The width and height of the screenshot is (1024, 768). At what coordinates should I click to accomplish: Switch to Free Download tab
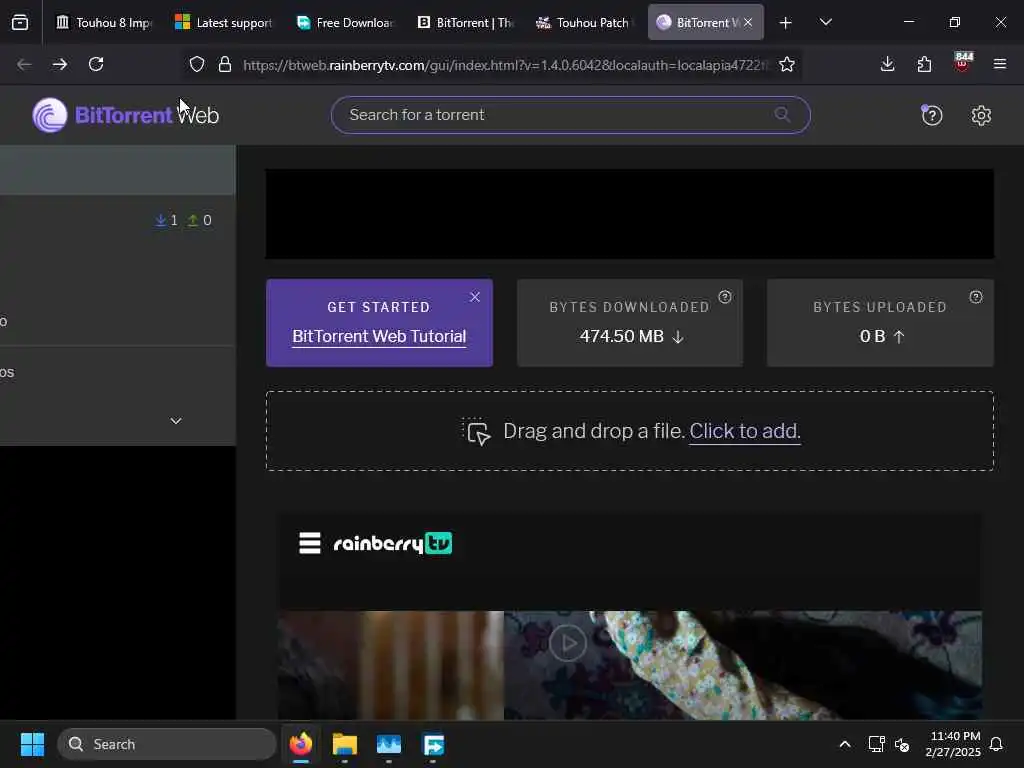tap(345, 23)
